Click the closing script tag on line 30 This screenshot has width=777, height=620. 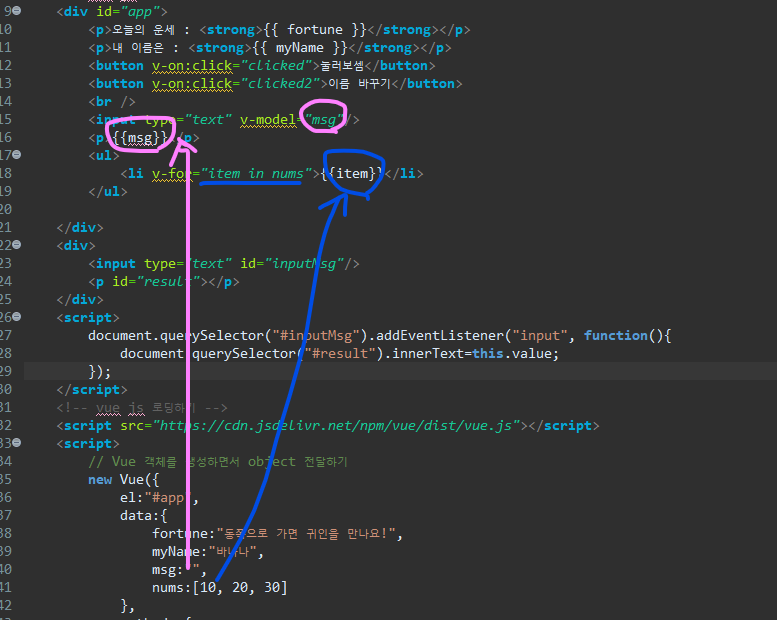point(92,390)
